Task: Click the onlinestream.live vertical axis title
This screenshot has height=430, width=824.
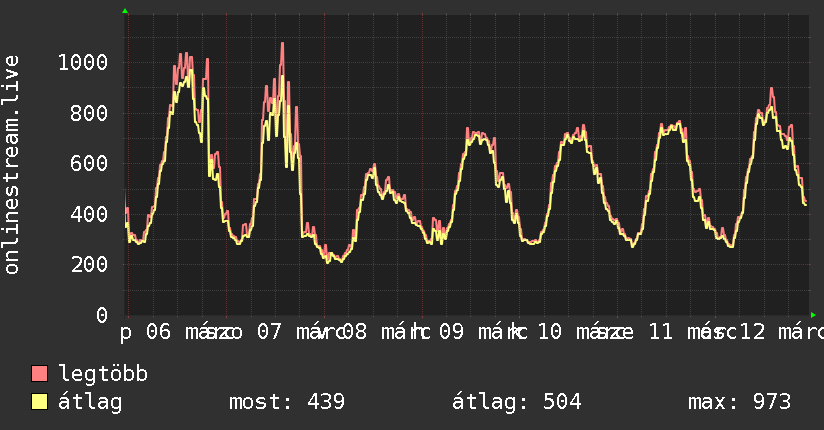Action: [11, 165]
